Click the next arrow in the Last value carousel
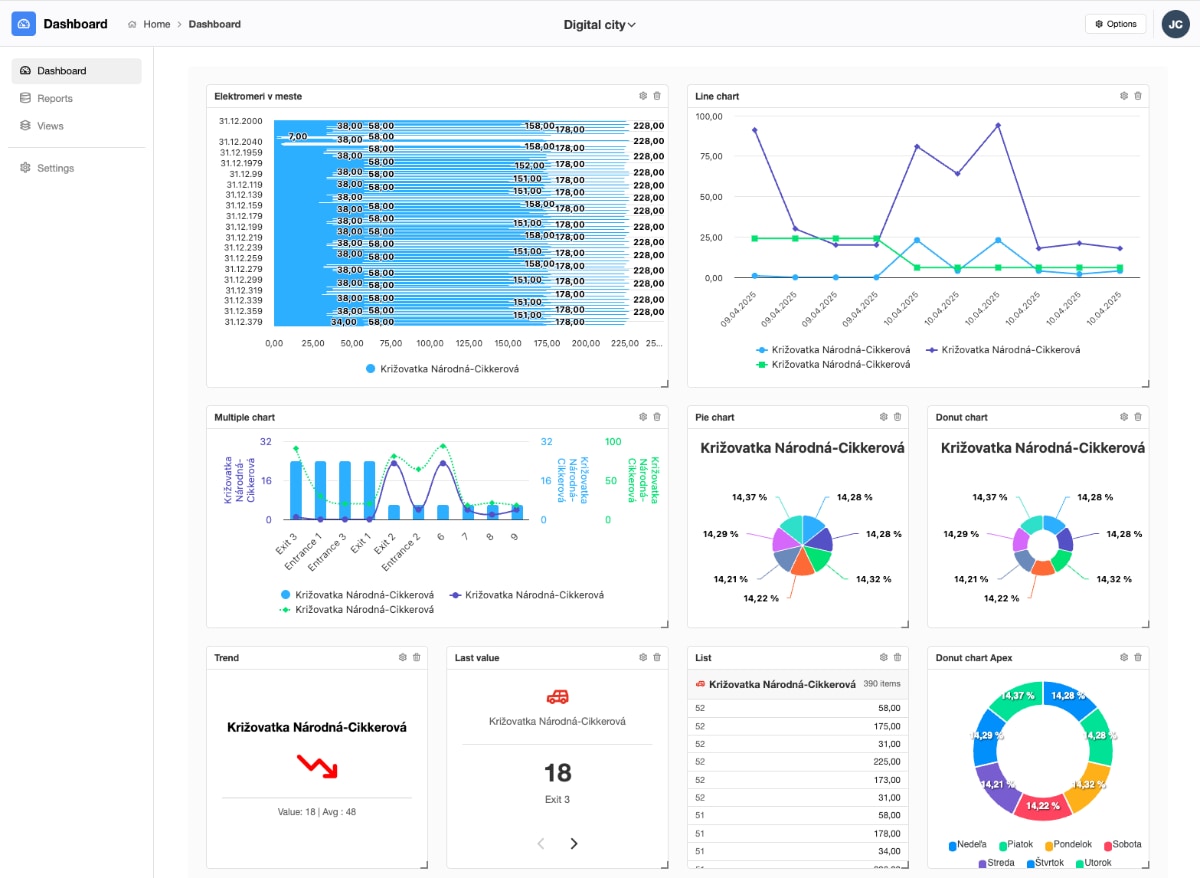Screen dimensions: 1200x878 [573, 843]
